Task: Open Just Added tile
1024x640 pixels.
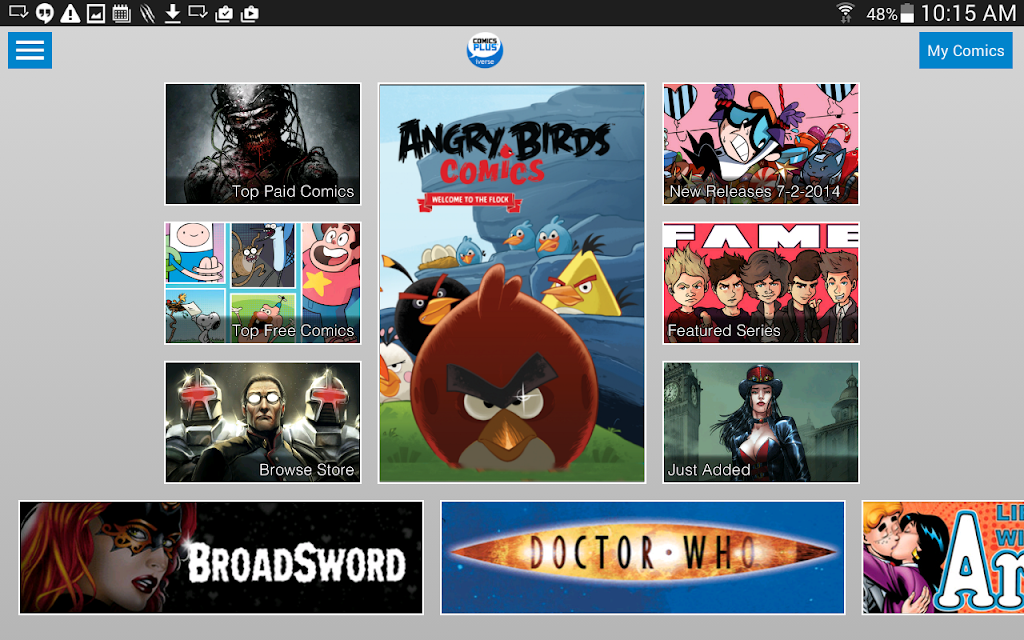Action: [761, 423]
